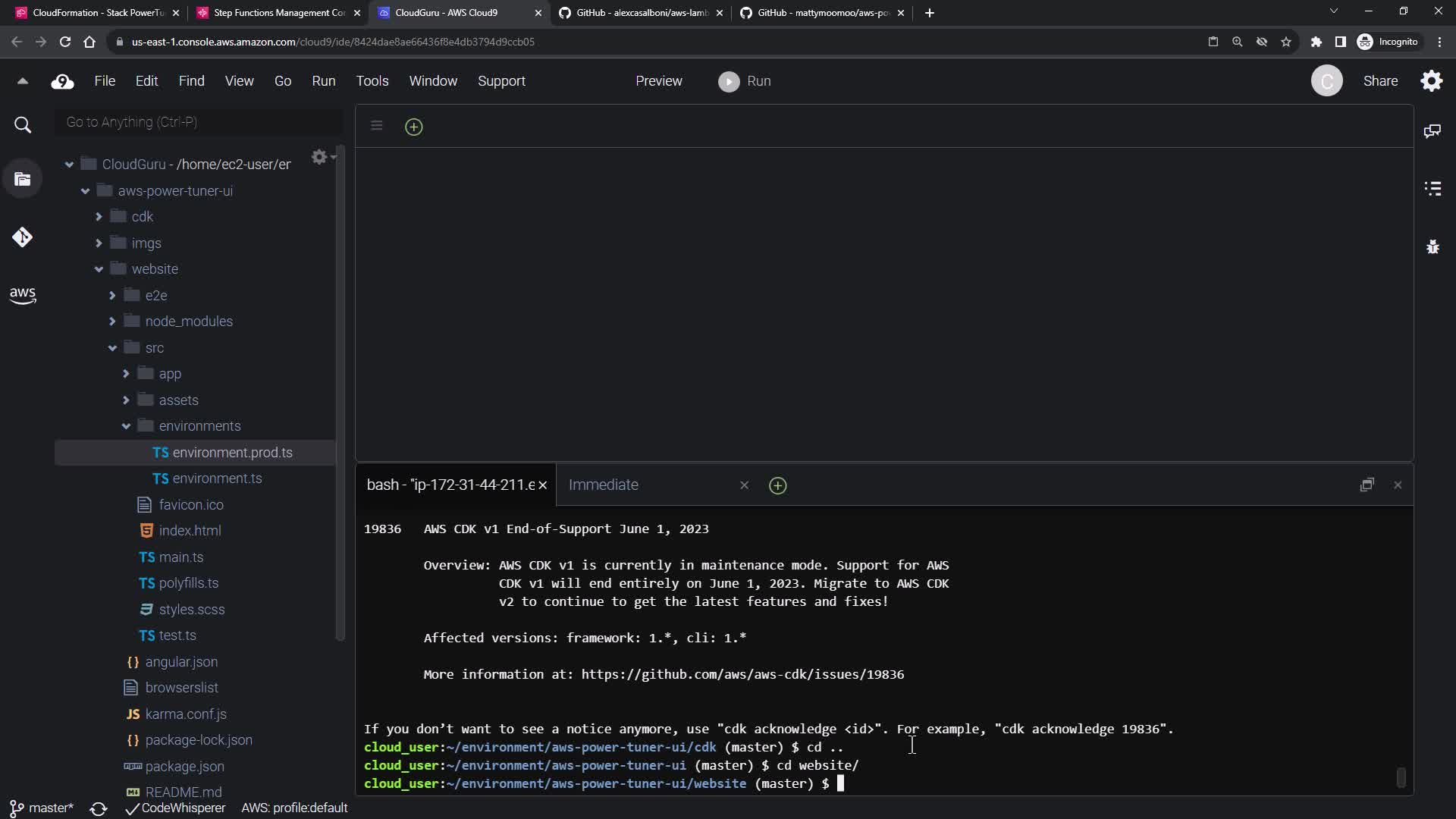Screen dimensions: 1456x819
Task: Hide the menu bar with the up arrow
Action: tap(22, 81)
